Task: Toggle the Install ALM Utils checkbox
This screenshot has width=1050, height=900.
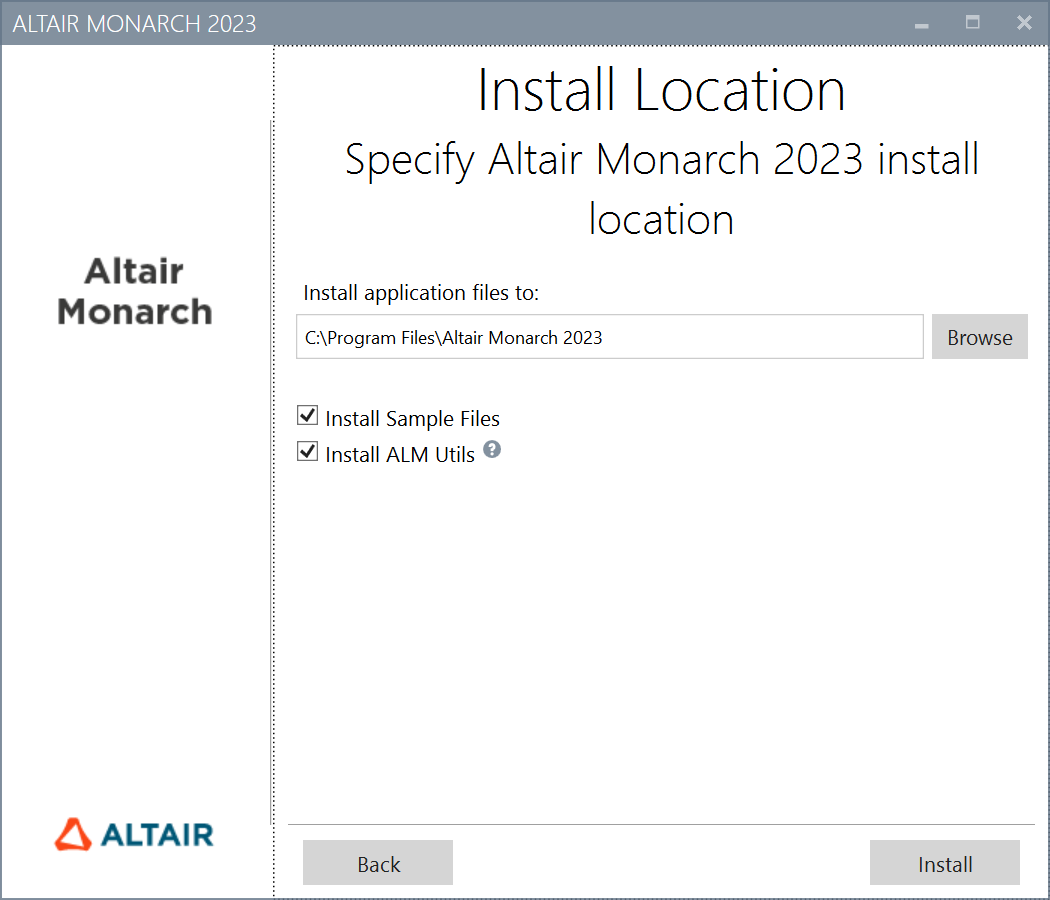Action: click(x=307, y=452)
